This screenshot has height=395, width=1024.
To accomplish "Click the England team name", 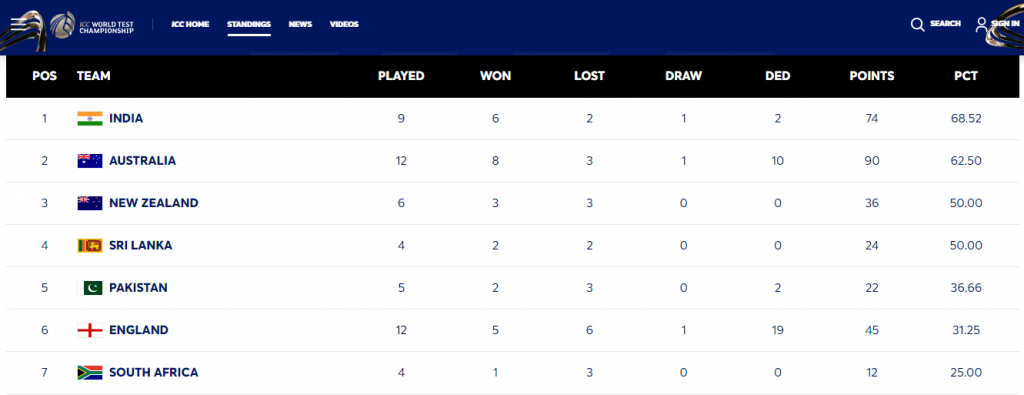I will click(138, 330).
